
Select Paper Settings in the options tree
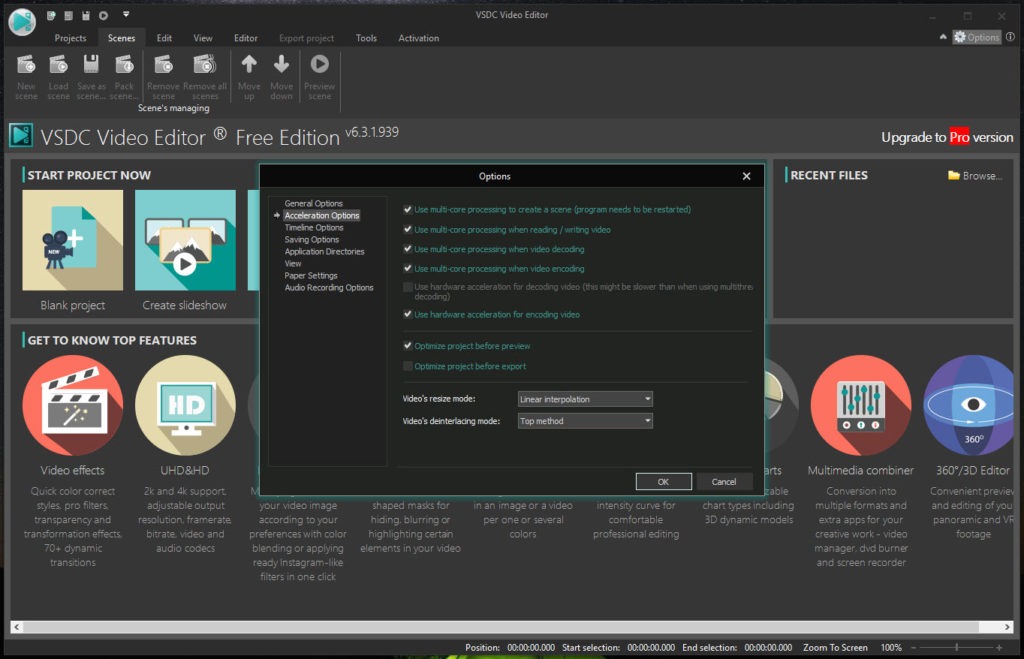pyautogui.click(x=311, y=276)
